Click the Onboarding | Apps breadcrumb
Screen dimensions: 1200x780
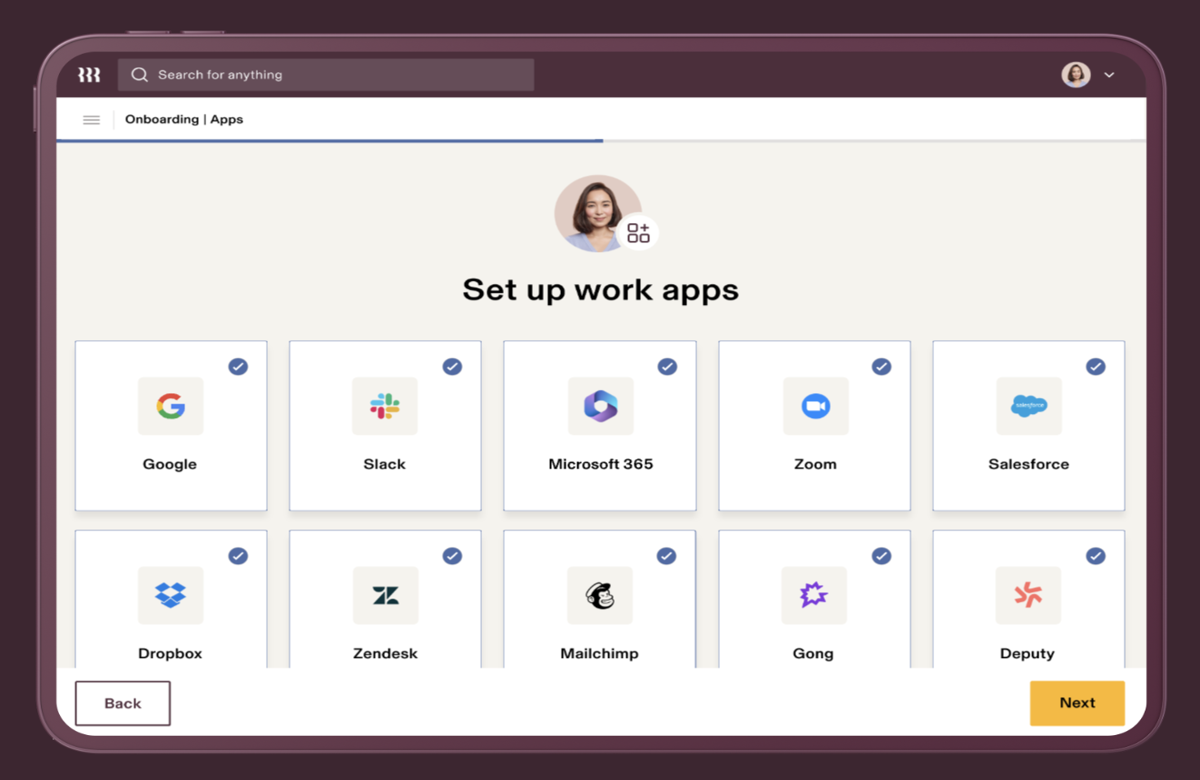coord(184,120)
